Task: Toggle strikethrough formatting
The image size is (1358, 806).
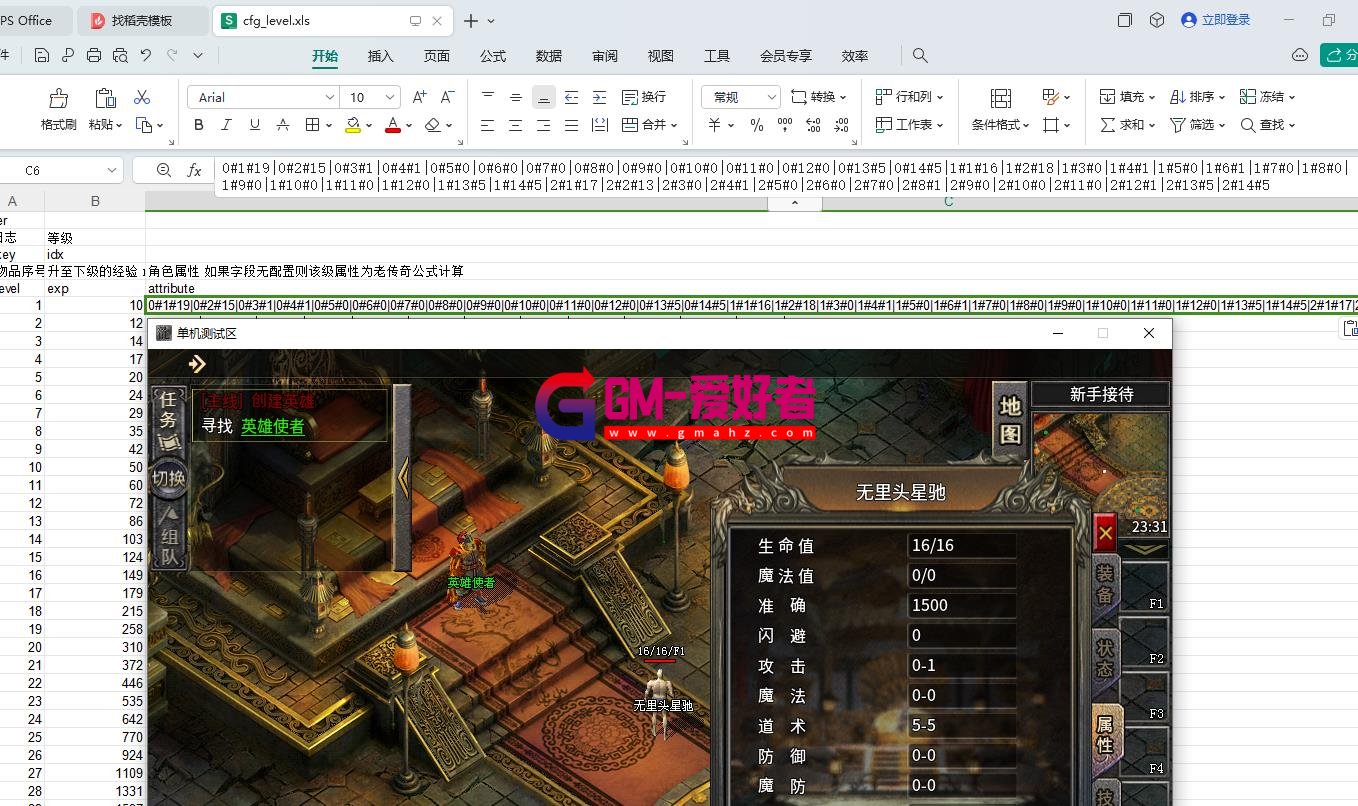Action: click(283, 125)
